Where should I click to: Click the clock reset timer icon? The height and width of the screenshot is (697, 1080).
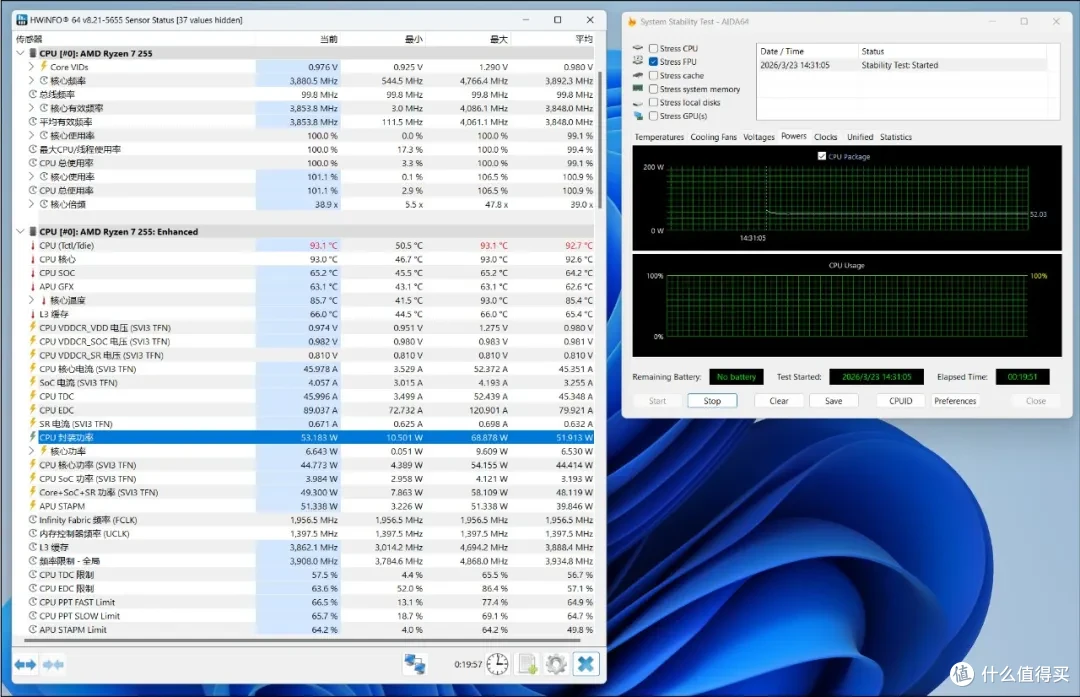pos(497,664)
